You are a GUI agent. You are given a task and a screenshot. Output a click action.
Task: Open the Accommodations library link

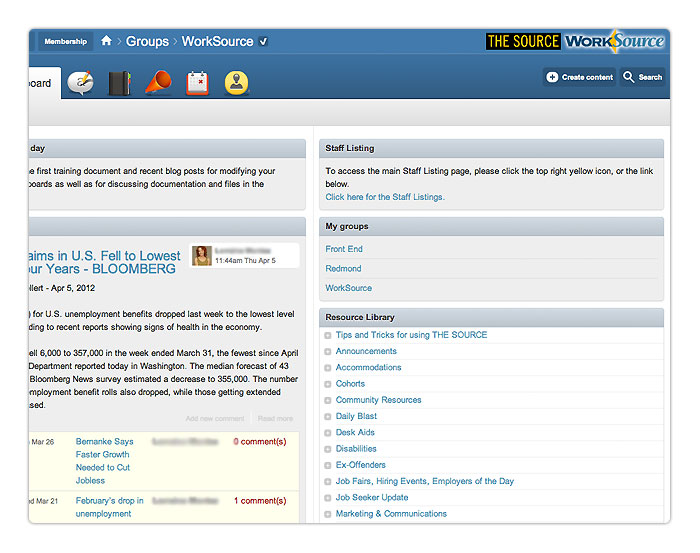(369, 367)
